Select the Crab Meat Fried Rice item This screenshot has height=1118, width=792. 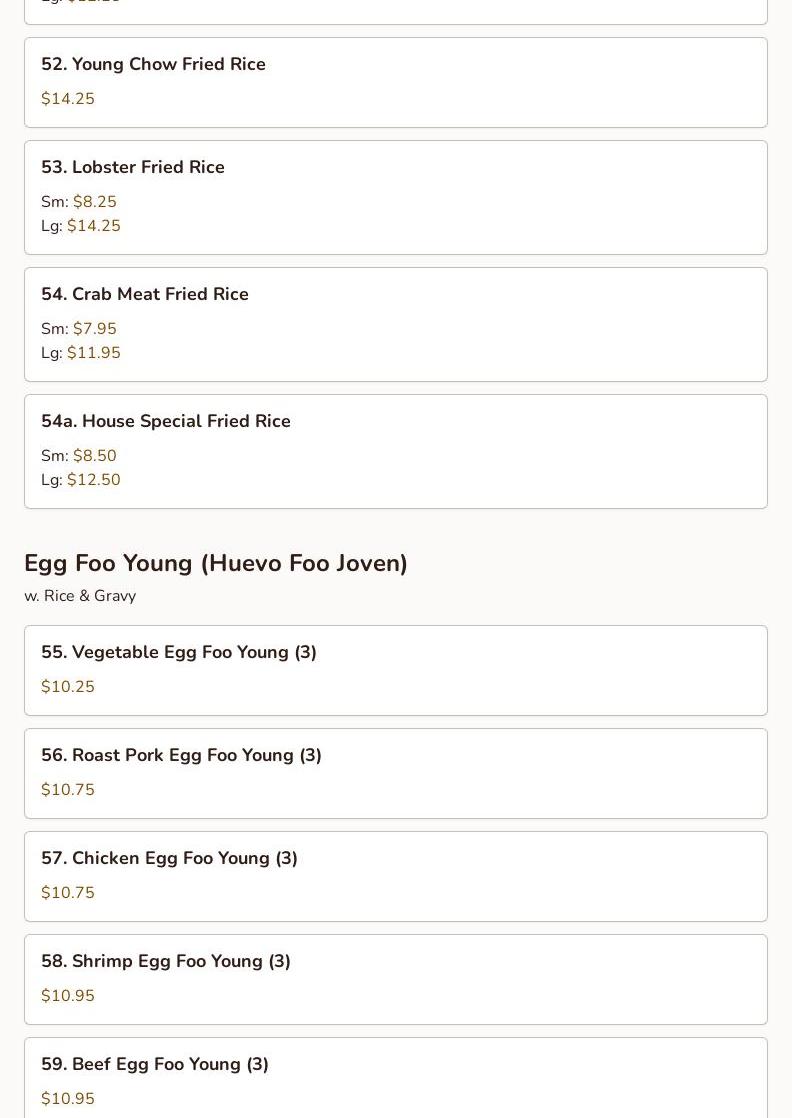145,294
